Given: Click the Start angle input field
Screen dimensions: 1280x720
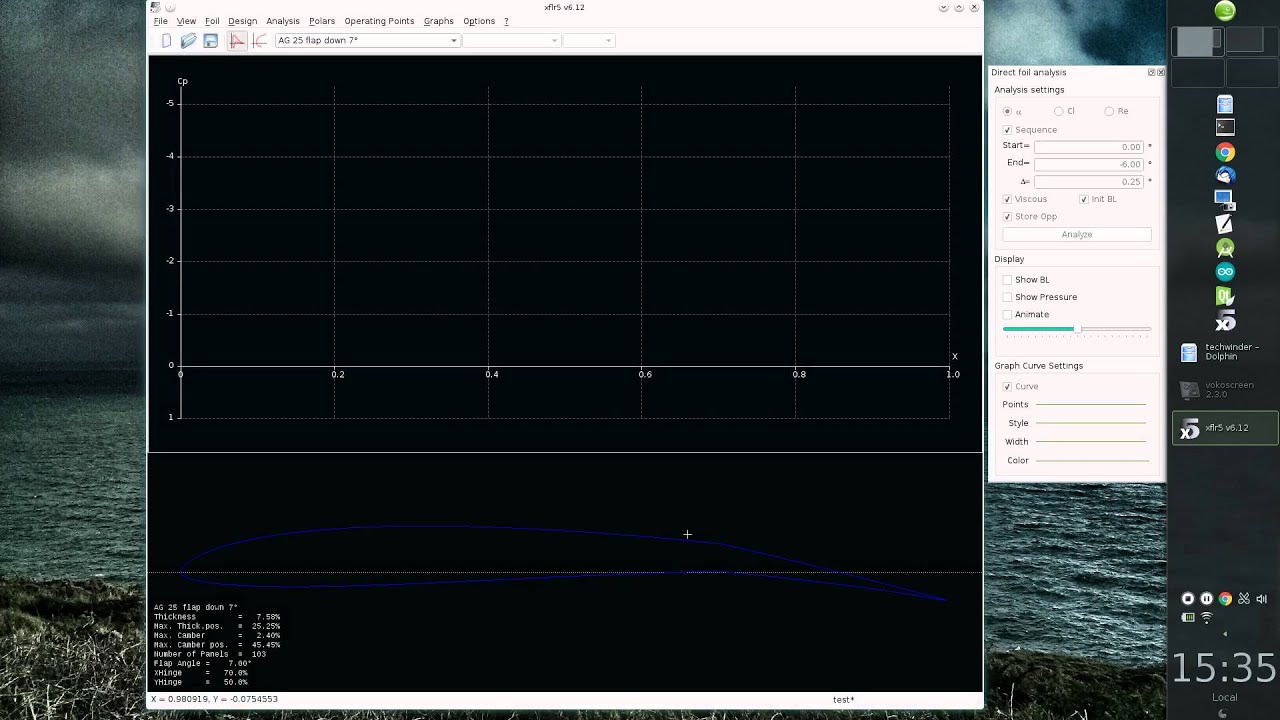Looking at the screenshot, I should (1088, 147).
